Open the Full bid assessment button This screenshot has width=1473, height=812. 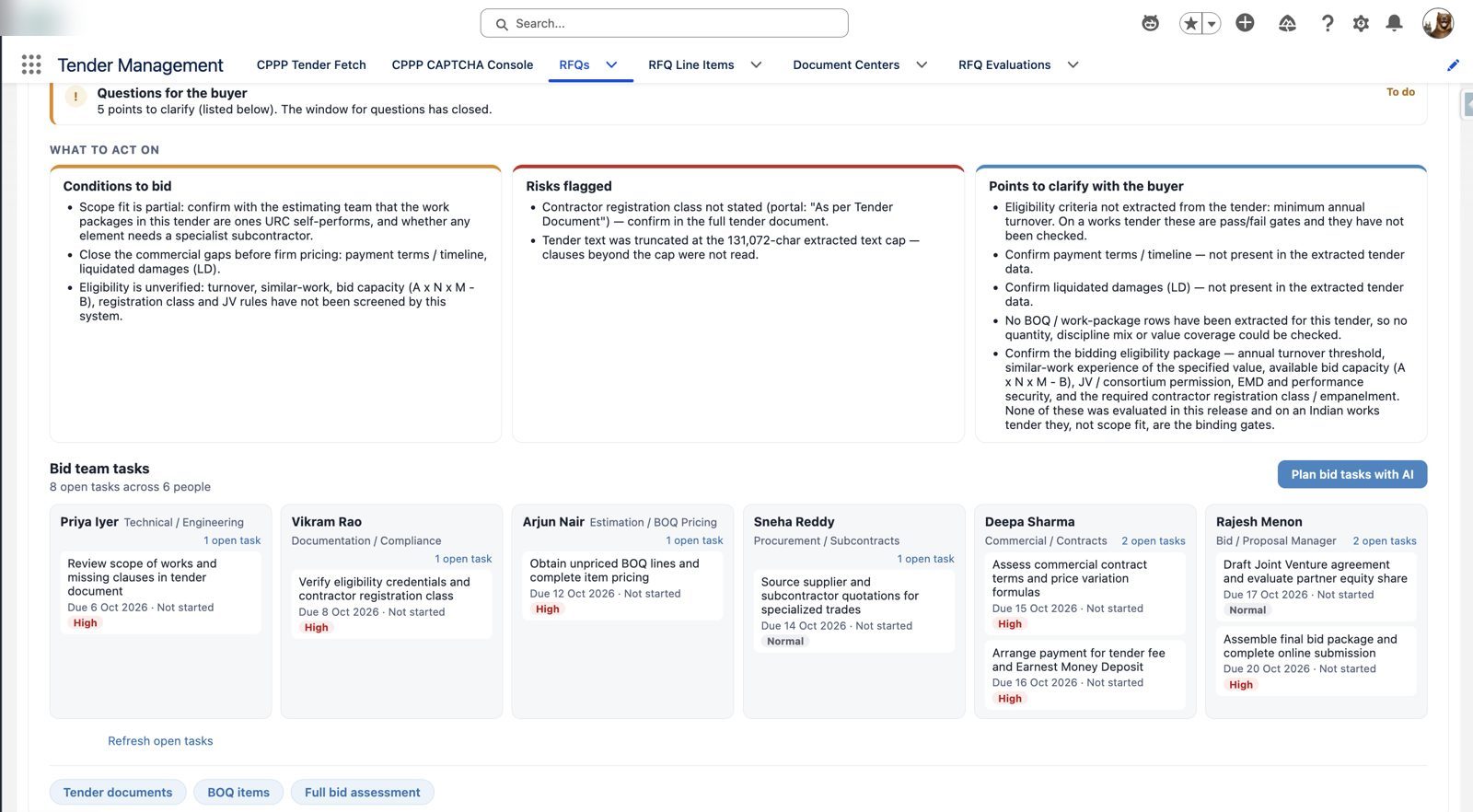tap(363, 792)
